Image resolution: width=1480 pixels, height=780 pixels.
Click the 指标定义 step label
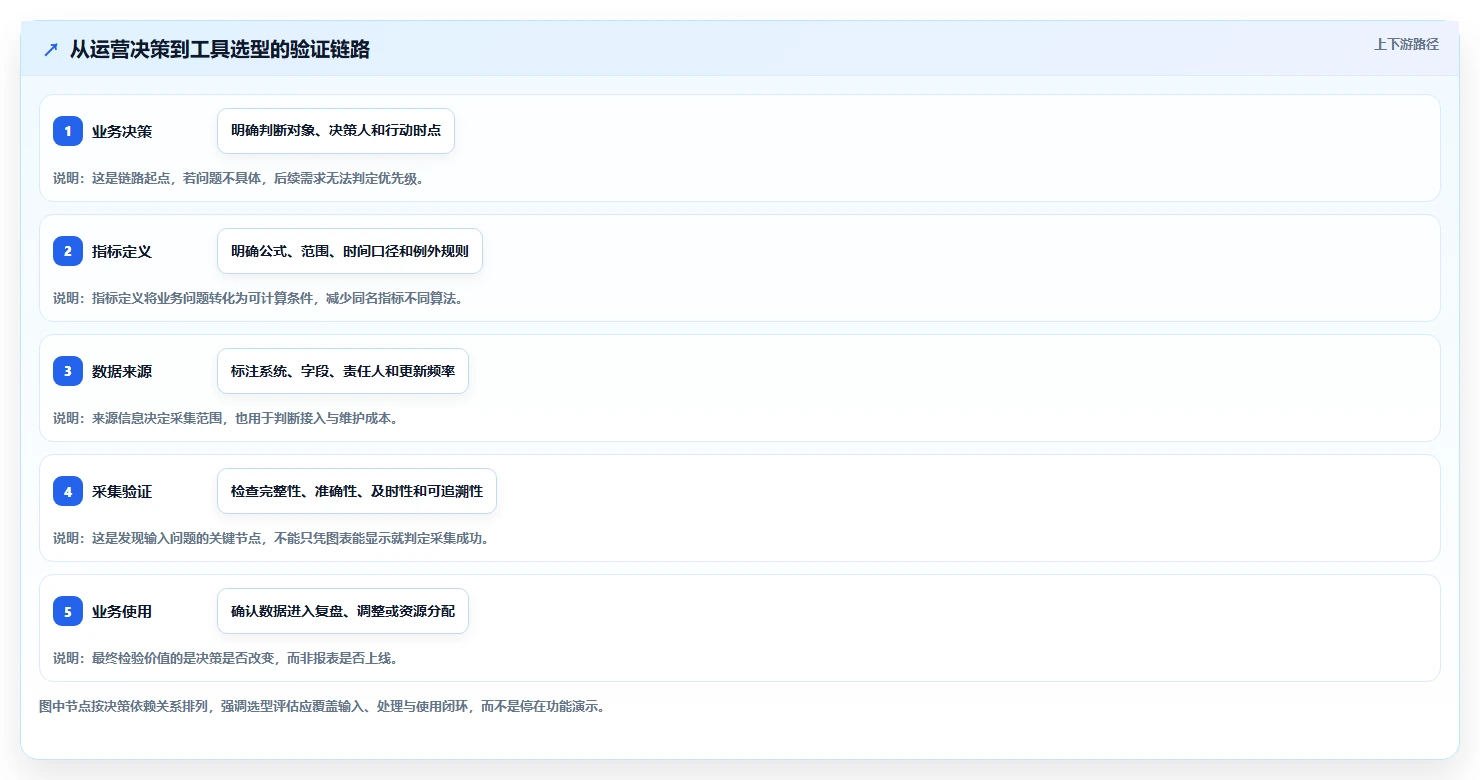click(122, 251)
